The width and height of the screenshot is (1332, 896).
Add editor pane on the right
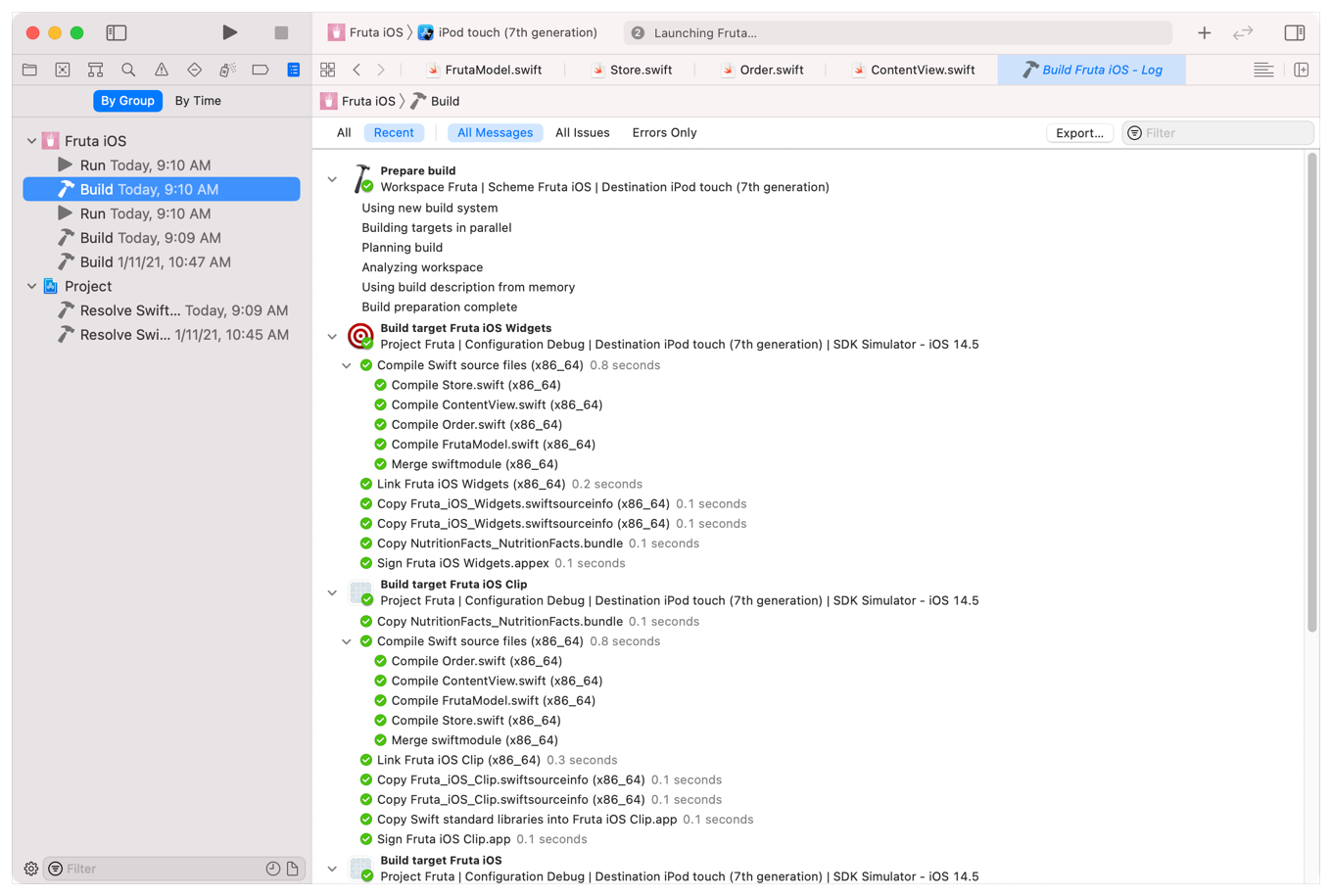(1301, 70)
